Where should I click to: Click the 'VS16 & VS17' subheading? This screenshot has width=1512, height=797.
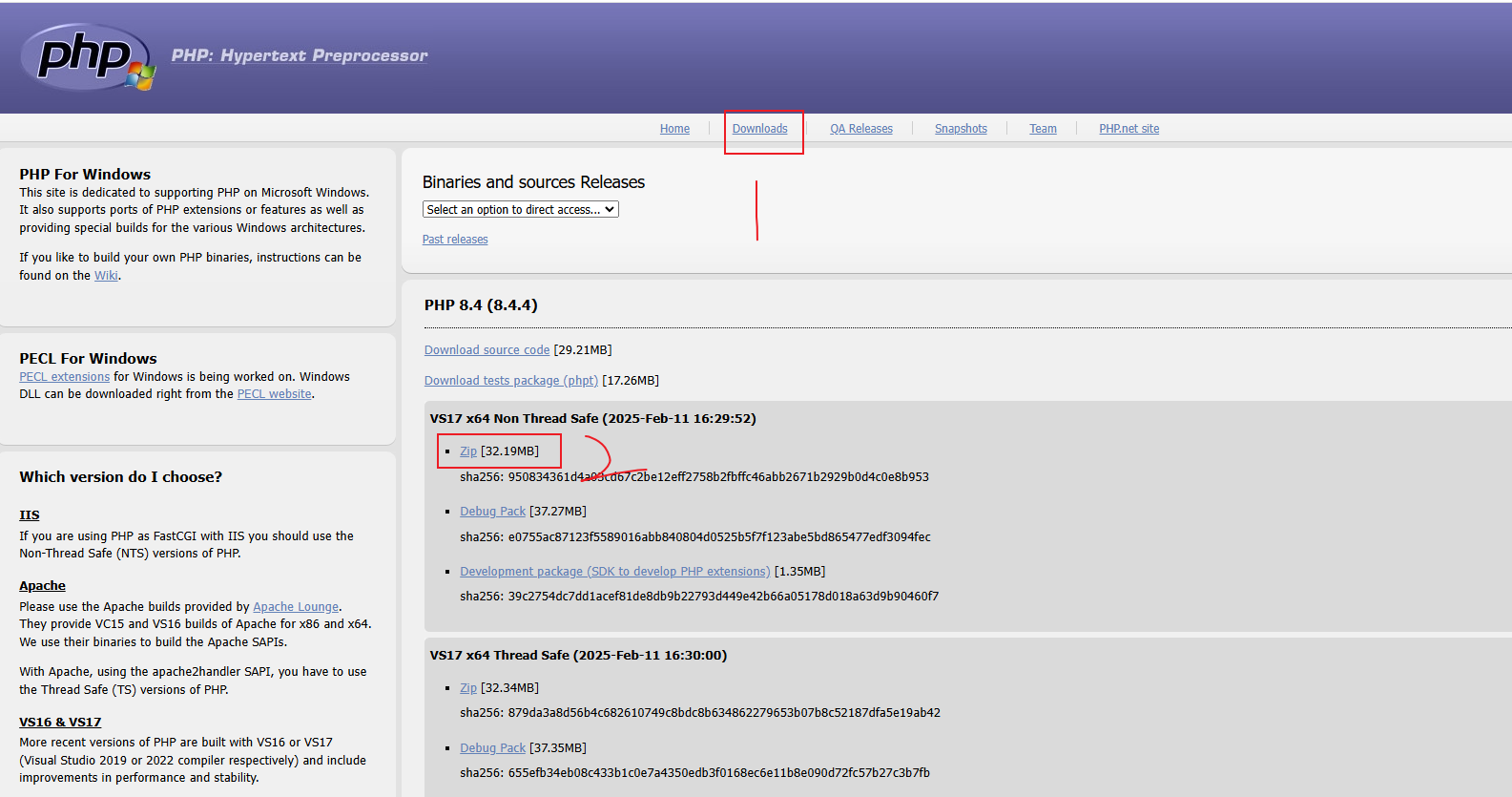60,723
